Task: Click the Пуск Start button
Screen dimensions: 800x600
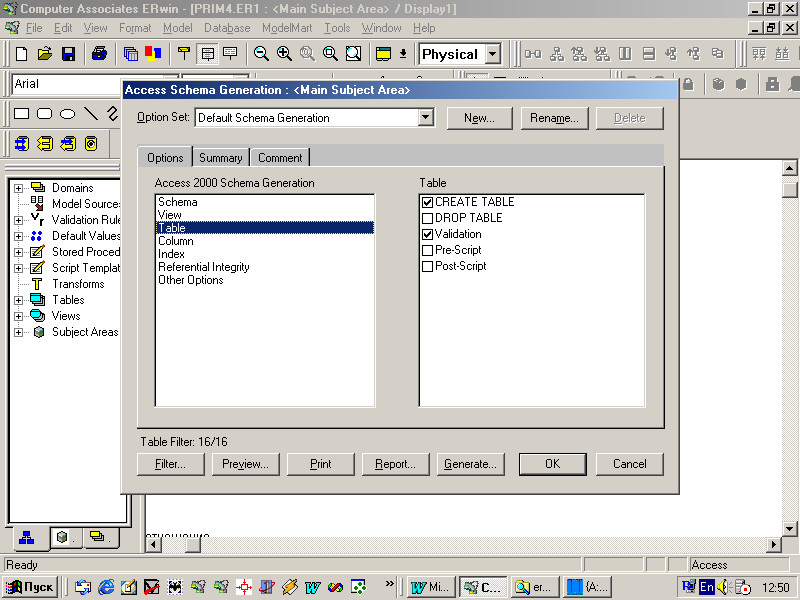Action: coord(30,587)
